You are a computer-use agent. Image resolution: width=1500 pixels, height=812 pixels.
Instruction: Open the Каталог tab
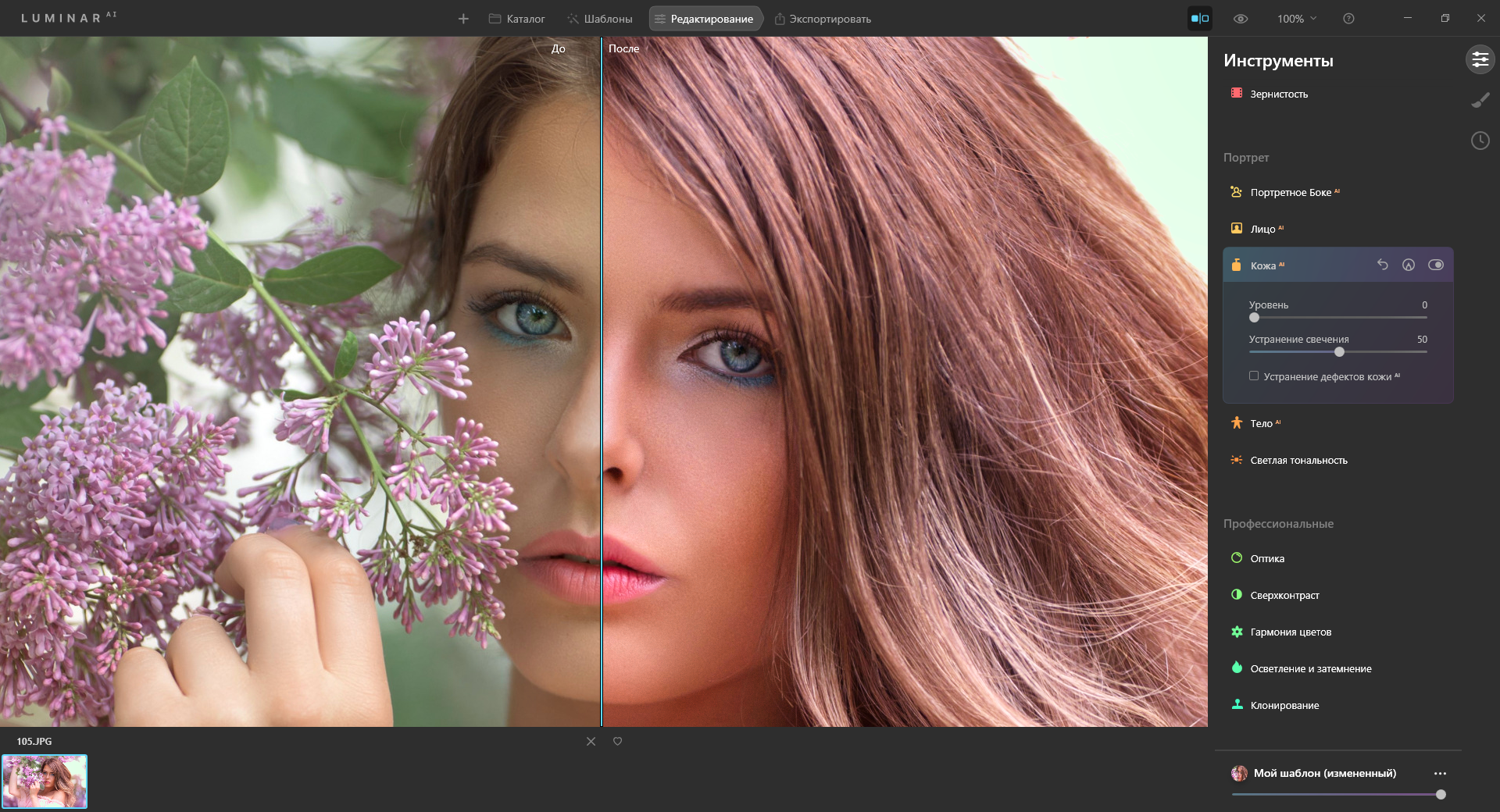click(516, 19)
